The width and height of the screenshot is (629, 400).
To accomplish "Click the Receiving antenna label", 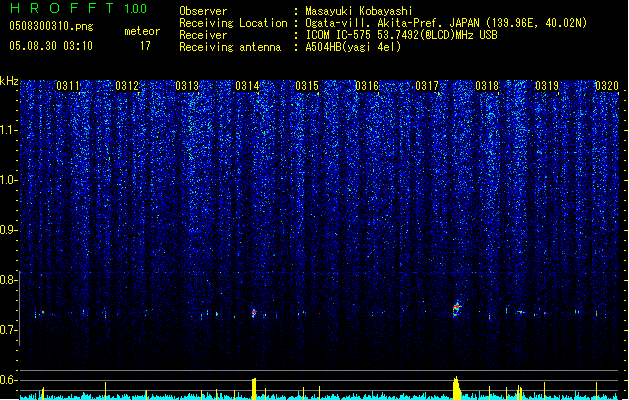I will (x=230, y=47).
